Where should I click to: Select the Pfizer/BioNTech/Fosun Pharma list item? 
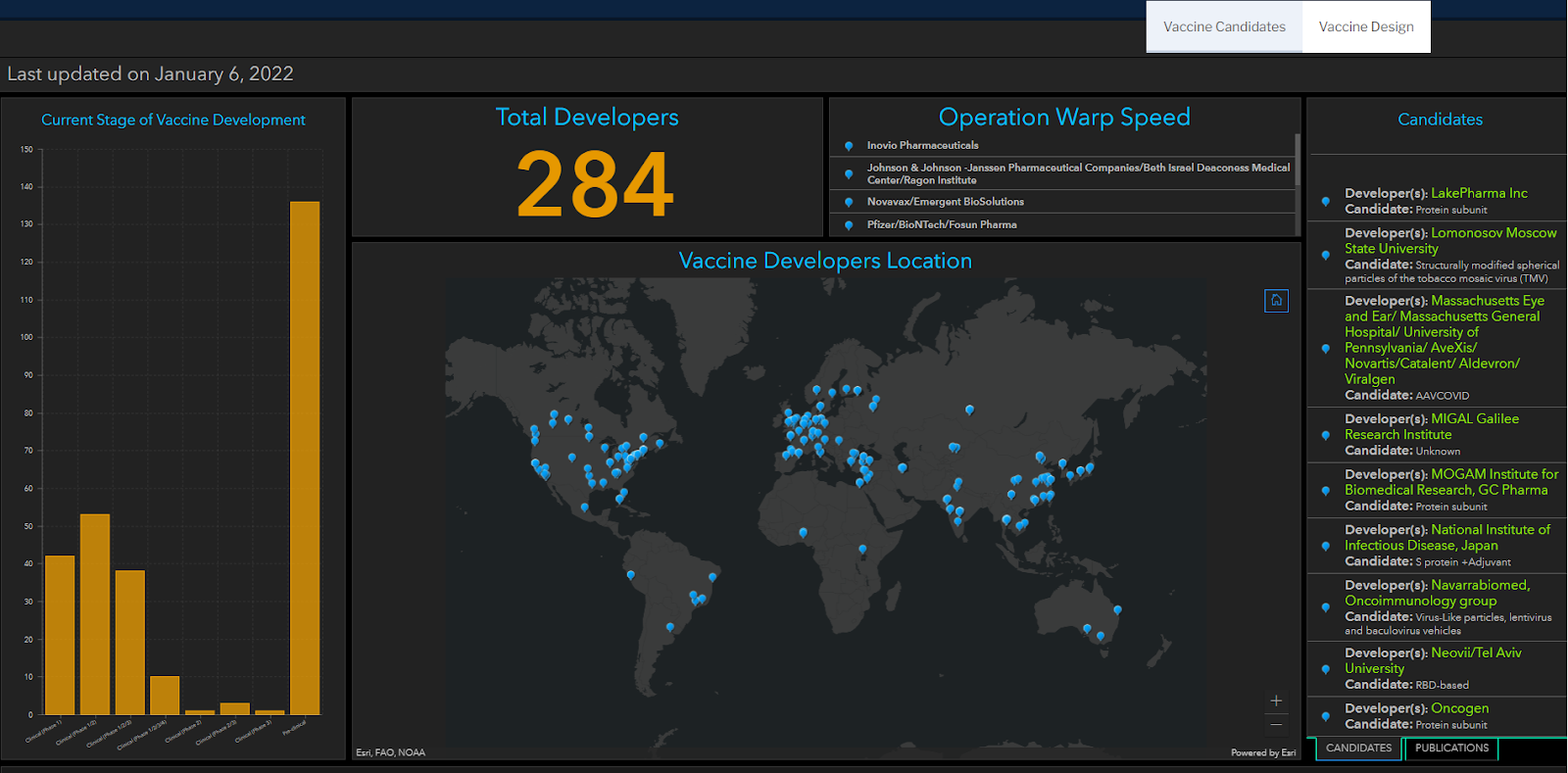click(1062, 224)
